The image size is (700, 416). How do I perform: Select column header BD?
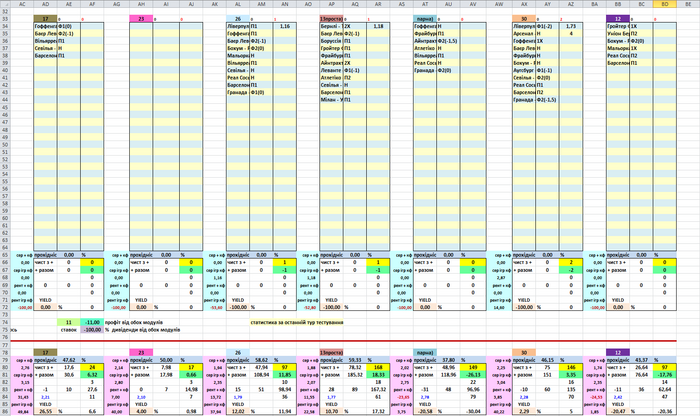(665, 4)
